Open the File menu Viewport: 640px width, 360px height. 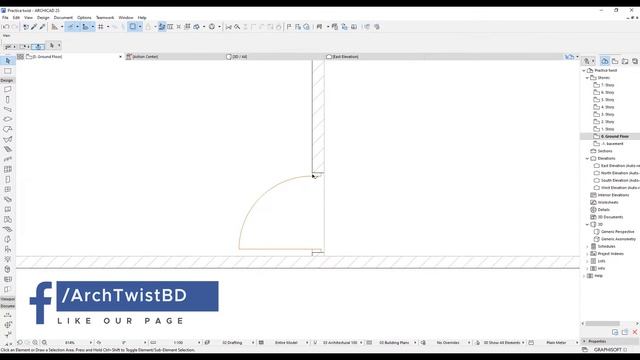[5, 18]
